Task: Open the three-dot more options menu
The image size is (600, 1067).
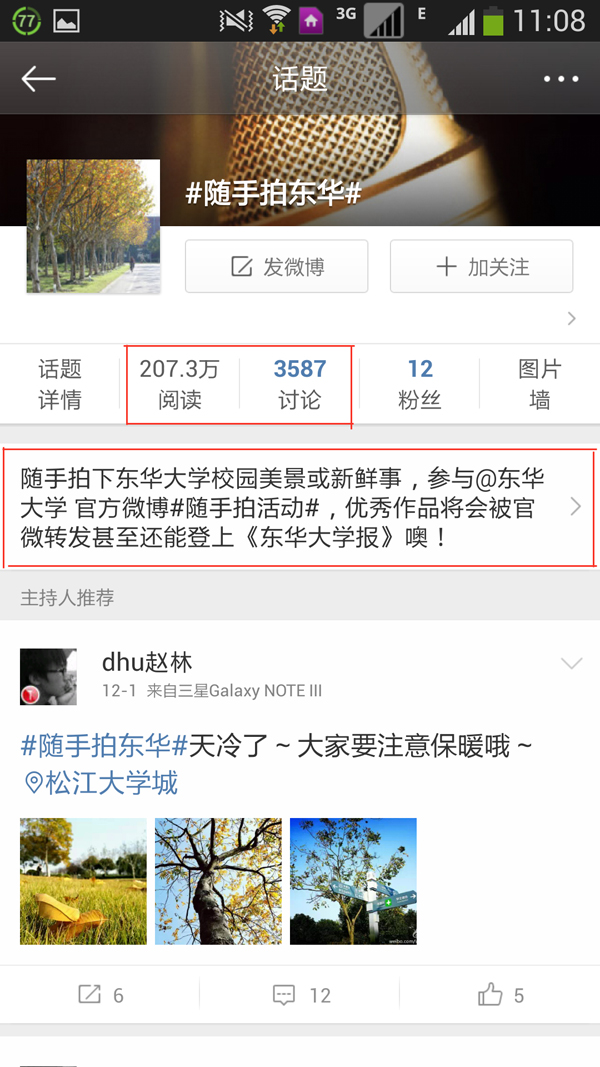Action: tap(561, 80)
